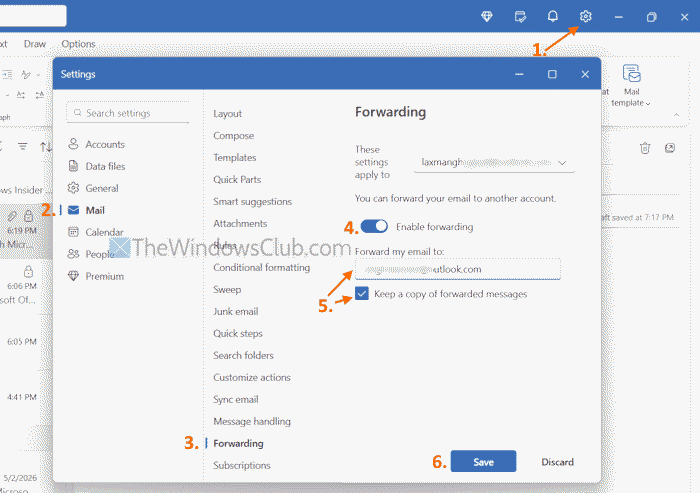This screenshot has width=700, height=493.
Task: Click the Save button
Action: click(x=483, y=461)
